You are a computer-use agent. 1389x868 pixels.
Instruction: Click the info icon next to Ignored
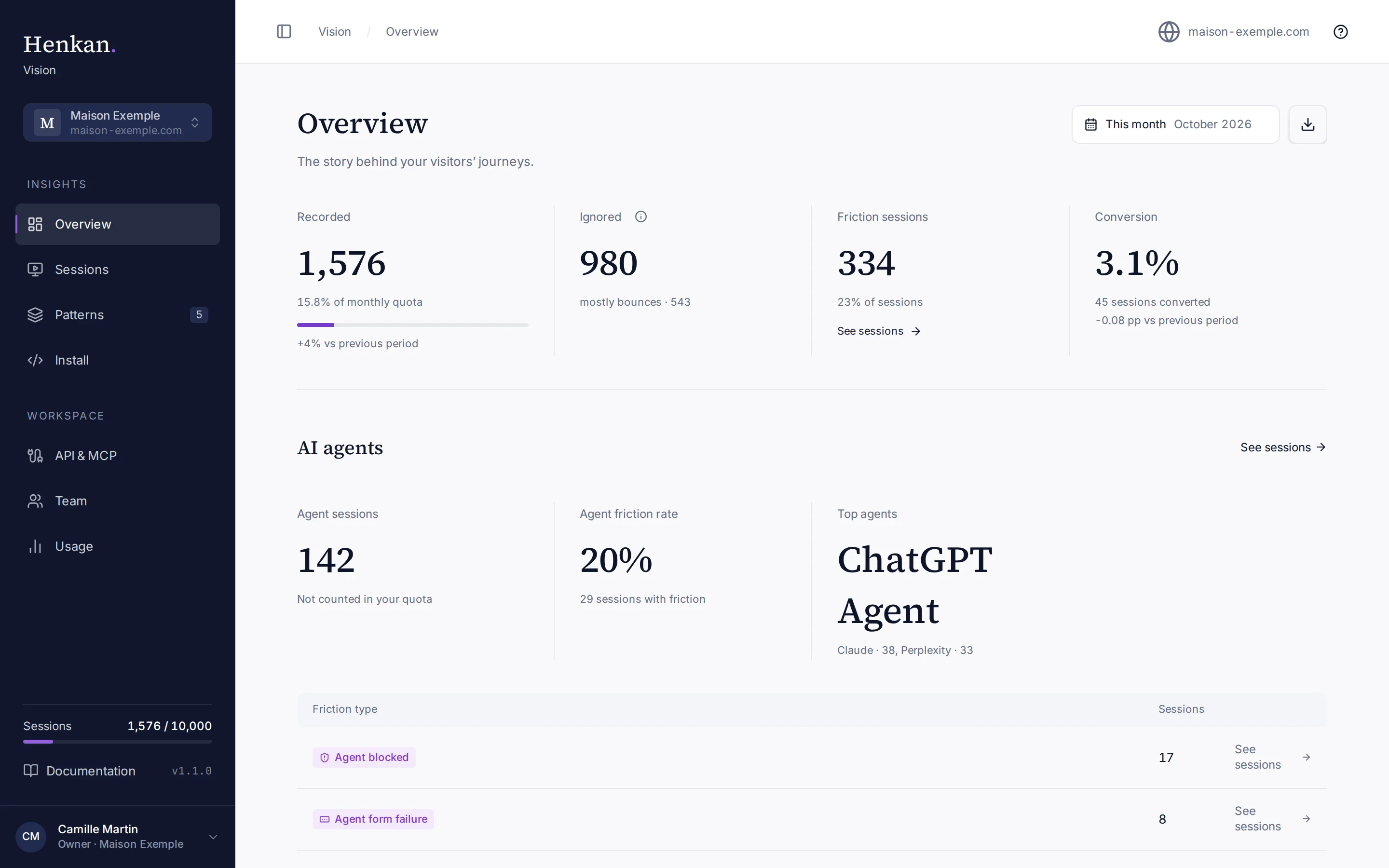click(x=640, y=217)
